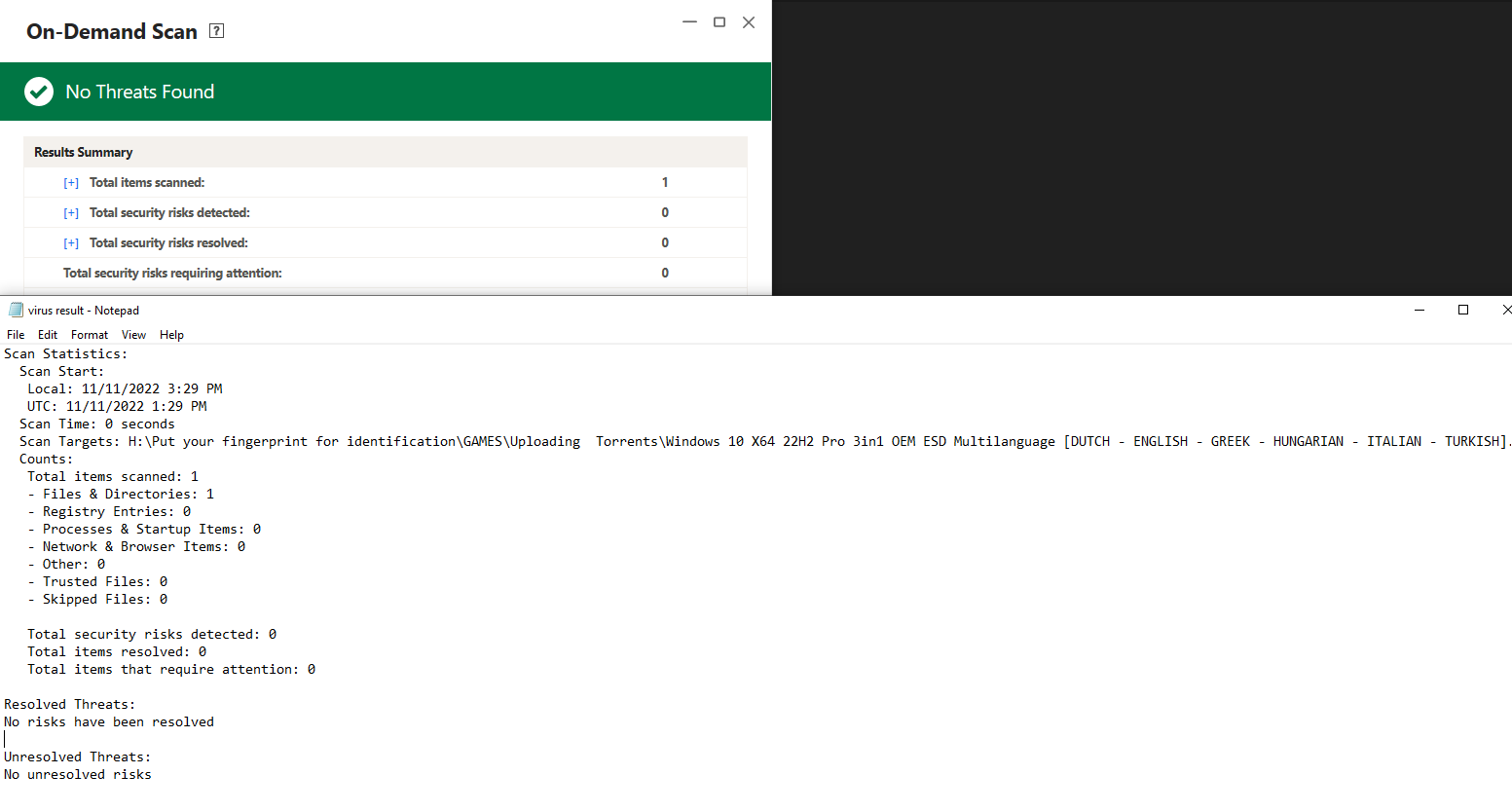Click the 'Scan Statistics:' line in Notepad
Image resolution: width=1512 pixels, height=812 pixels.
point(66,354)
